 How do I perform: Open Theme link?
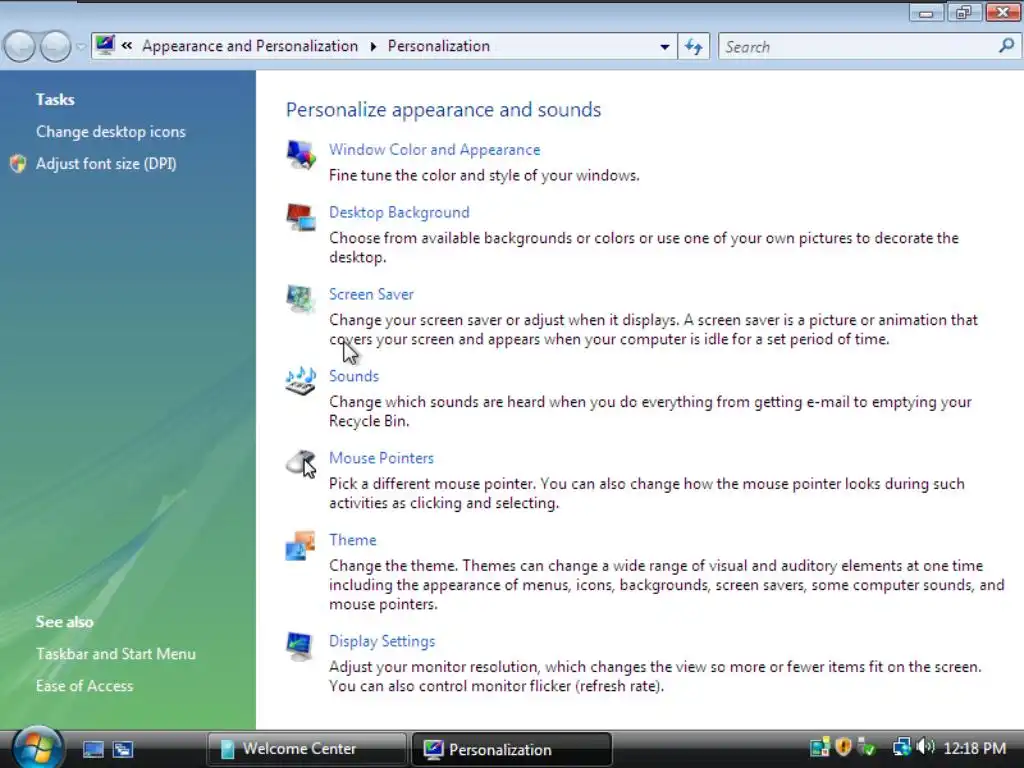353,540
